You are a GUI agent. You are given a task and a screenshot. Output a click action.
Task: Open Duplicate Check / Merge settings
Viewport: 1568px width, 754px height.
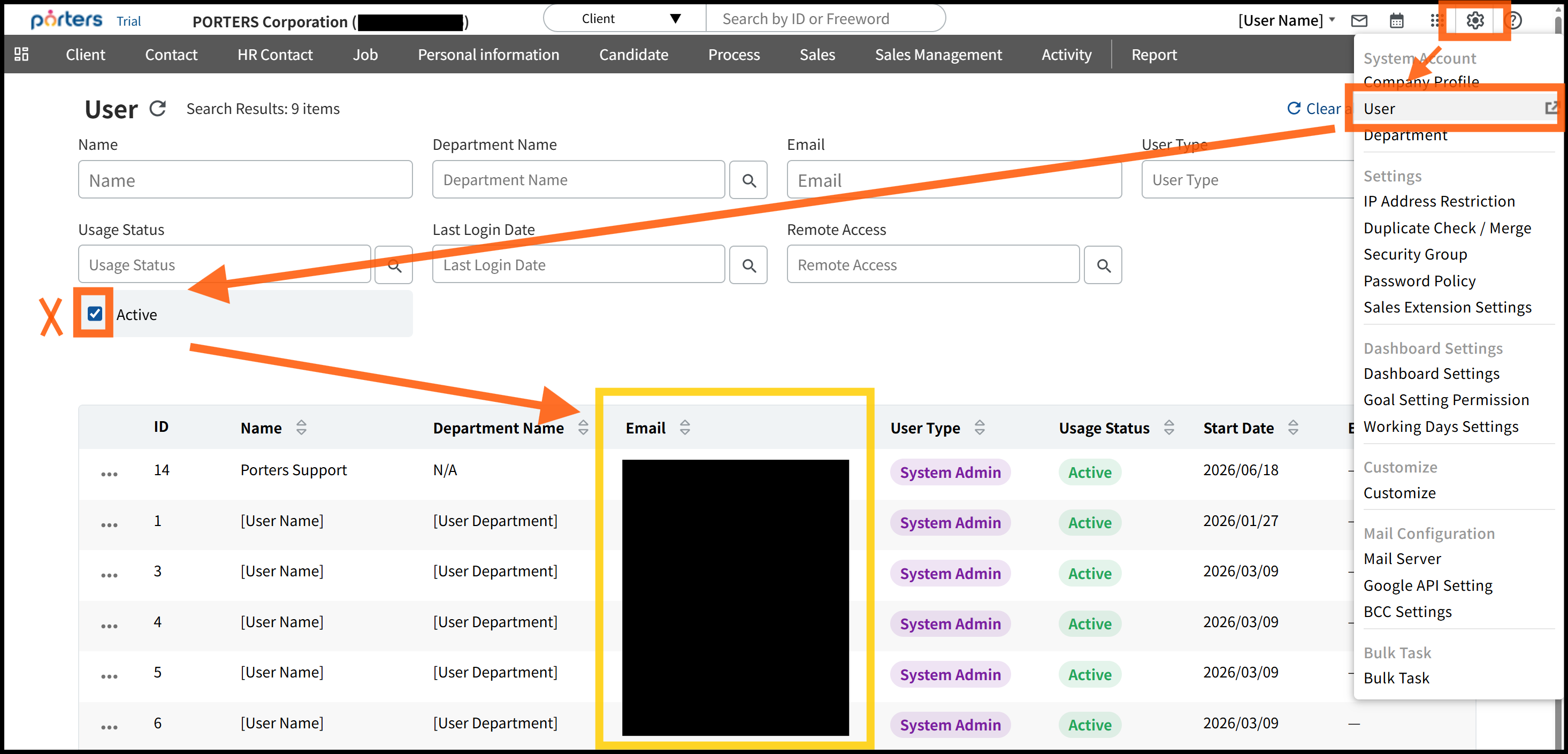coord(1447,228)
